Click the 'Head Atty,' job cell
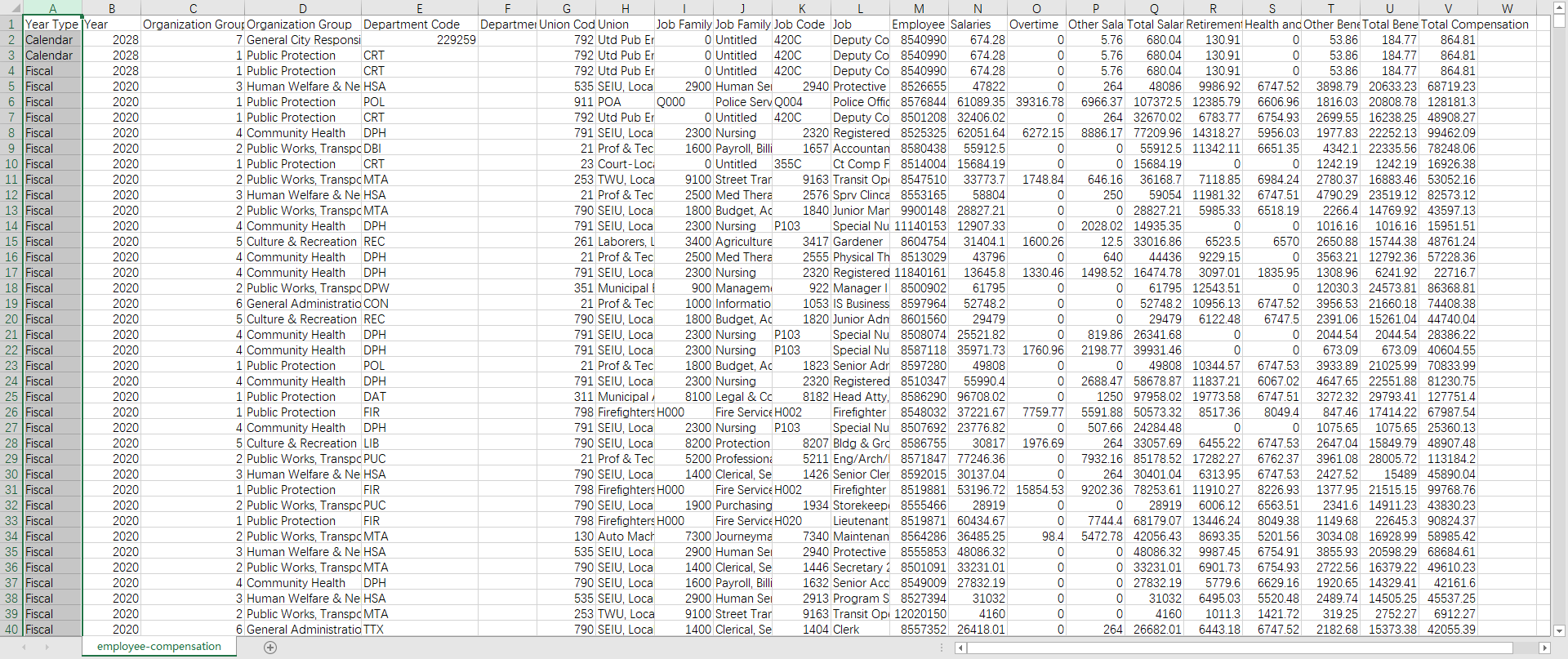Screen dimensions: 1568x659 point(860,397)
